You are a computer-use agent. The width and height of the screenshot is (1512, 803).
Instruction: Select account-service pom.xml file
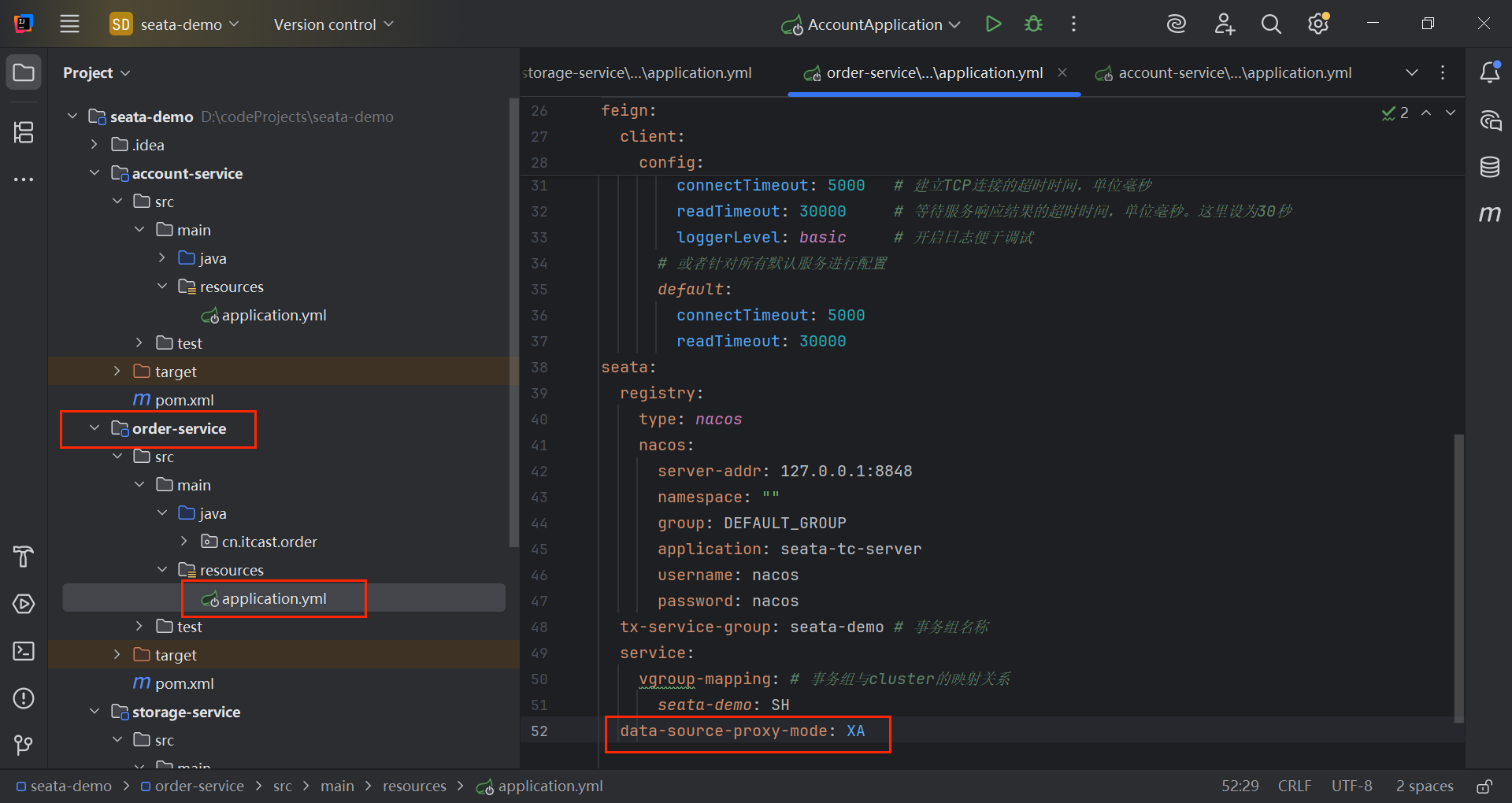point(174,400)
